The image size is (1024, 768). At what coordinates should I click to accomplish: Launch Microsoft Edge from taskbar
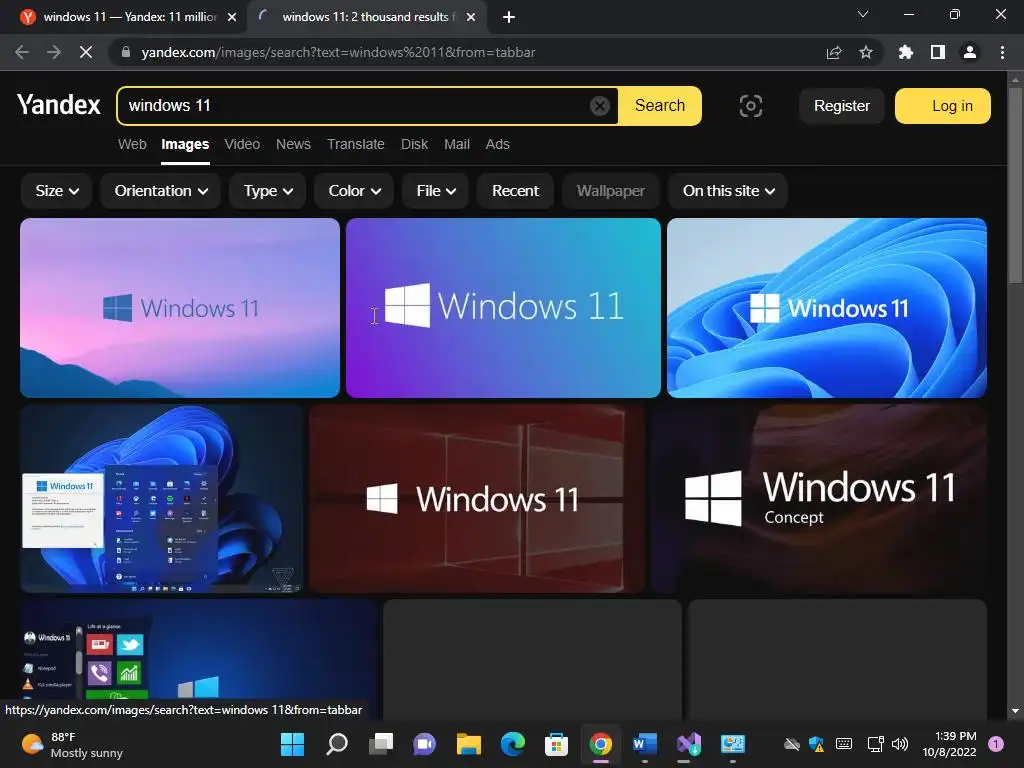pyautogui.click(x=513, y=744)
